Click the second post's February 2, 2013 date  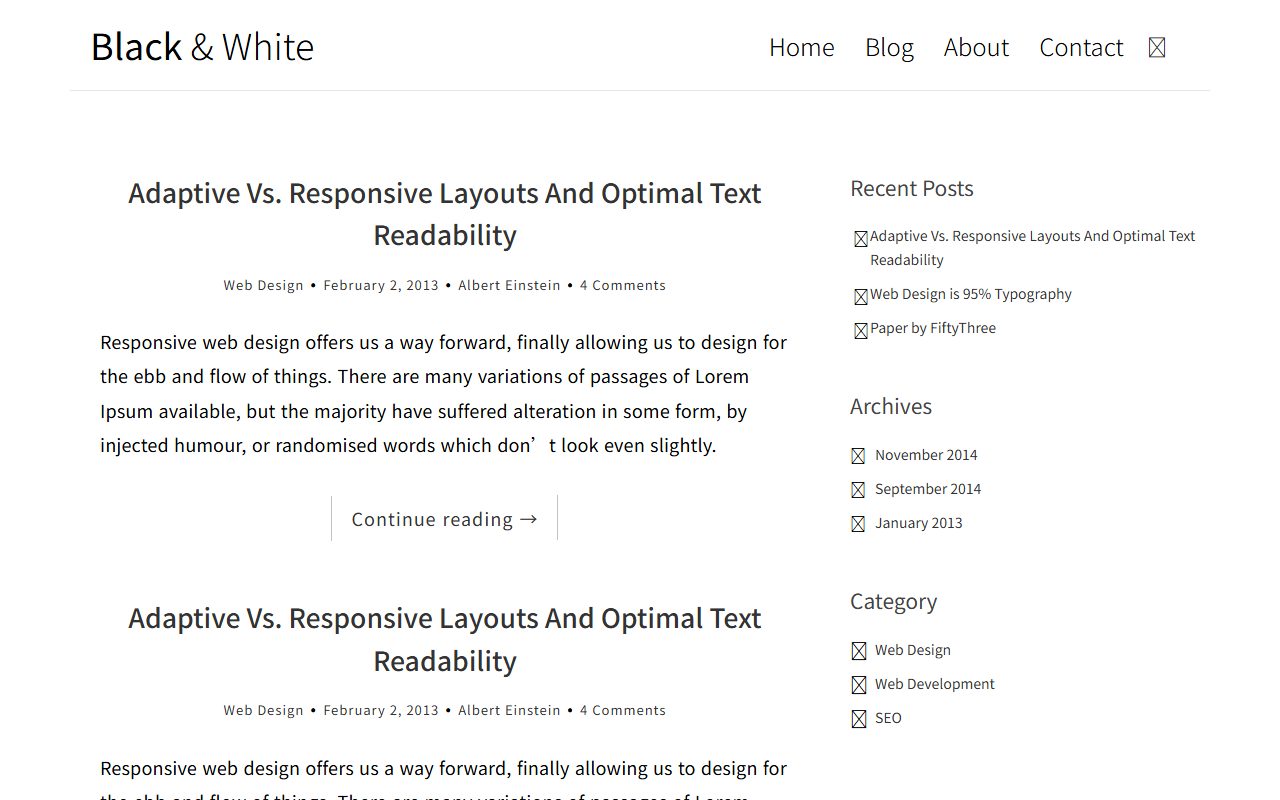tap(381, 710)
